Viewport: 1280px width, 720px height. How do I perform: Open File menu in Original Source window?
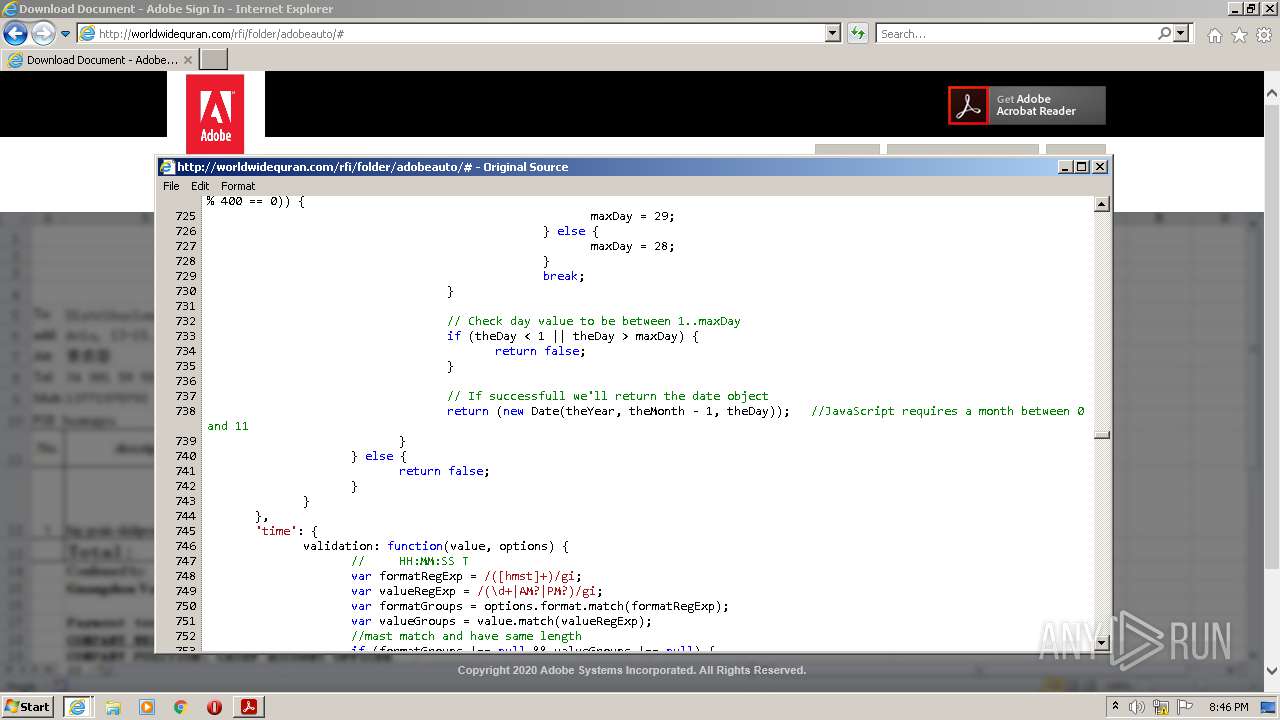click(x=171, y=186)
